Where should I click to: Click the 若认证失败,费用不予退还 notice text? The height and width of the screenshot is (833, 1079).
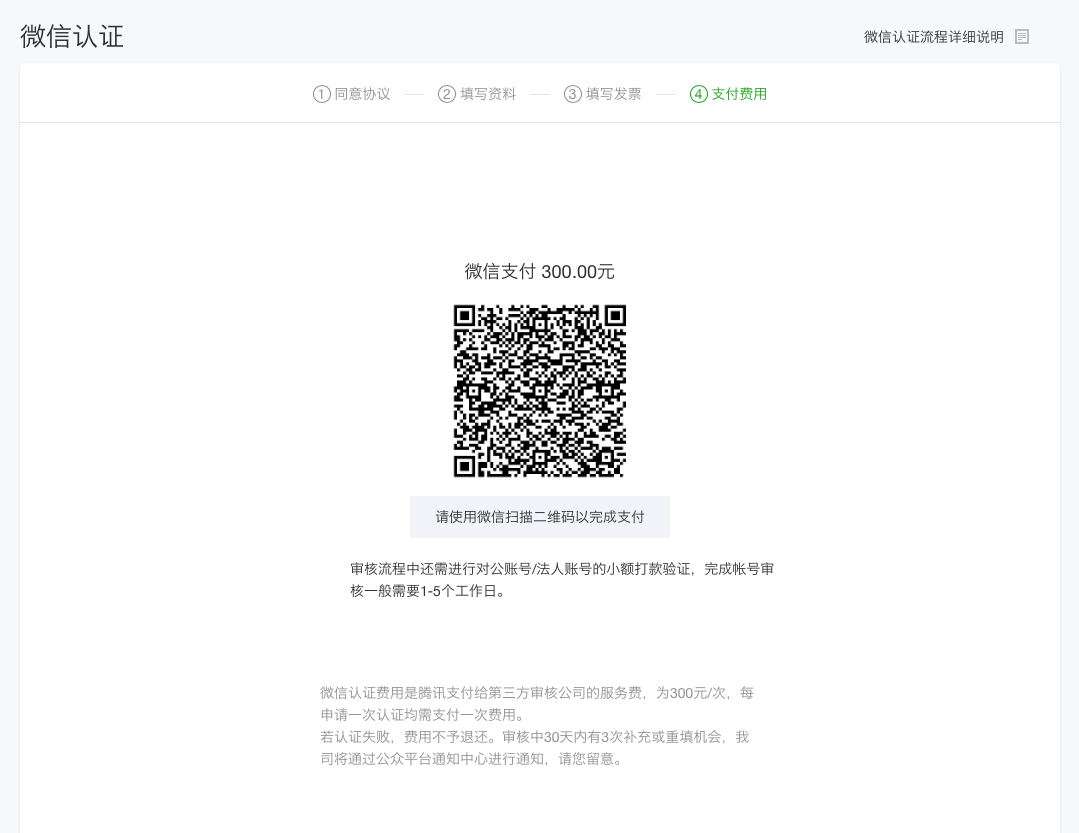[x=535, y=748]
